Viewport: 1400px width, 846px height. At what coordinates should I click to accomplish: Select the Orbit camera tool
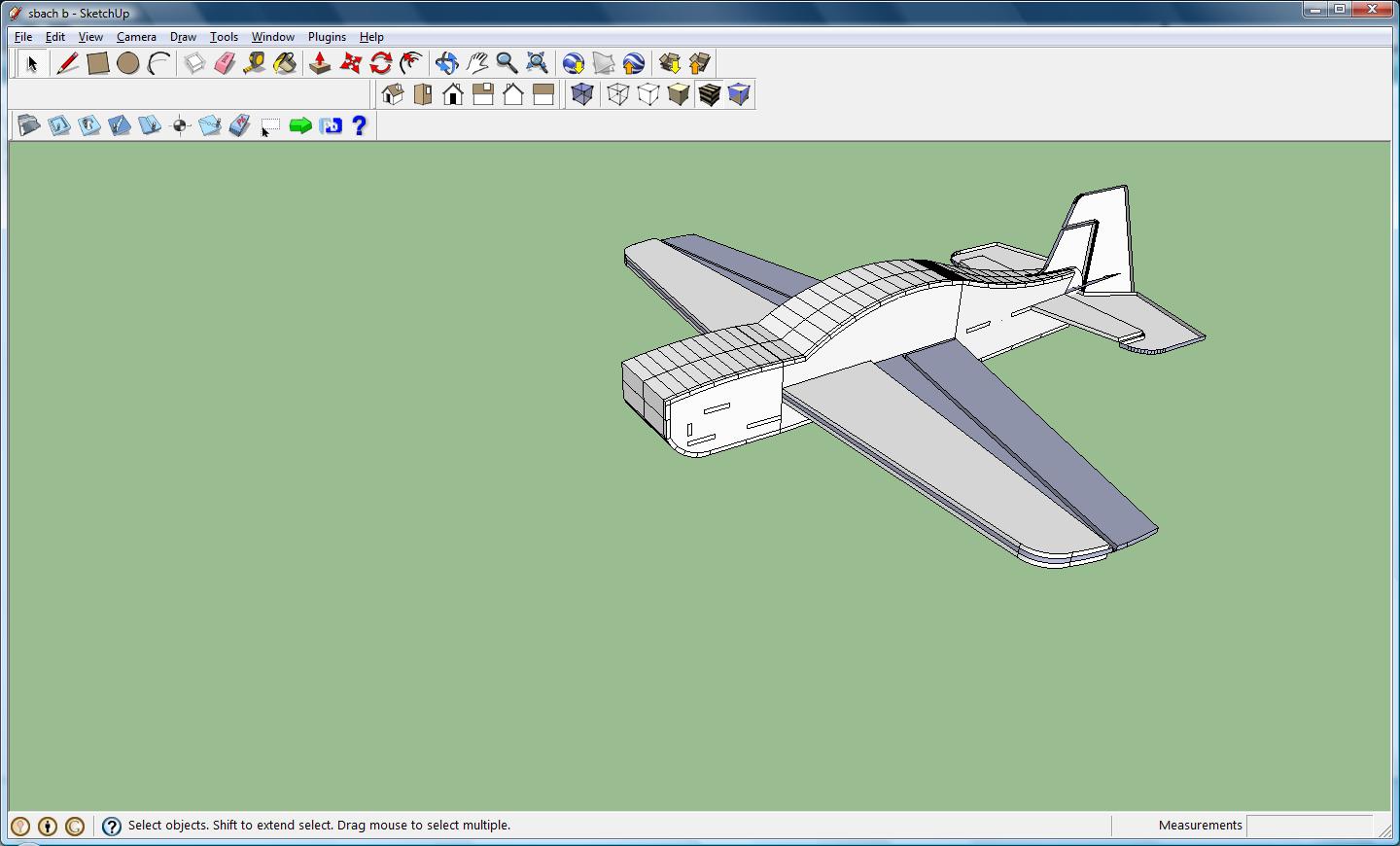pos(446,64)
